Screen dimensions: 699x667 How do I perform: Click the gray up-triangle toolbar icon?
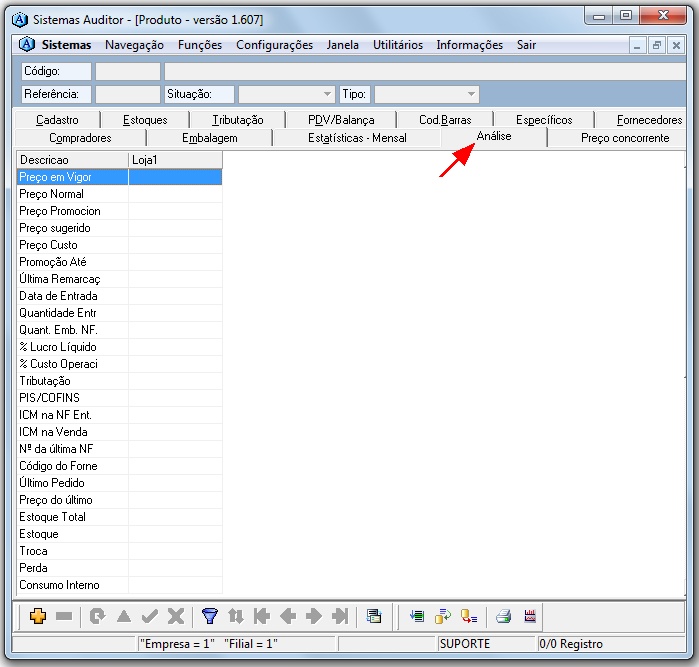point(124,616)
